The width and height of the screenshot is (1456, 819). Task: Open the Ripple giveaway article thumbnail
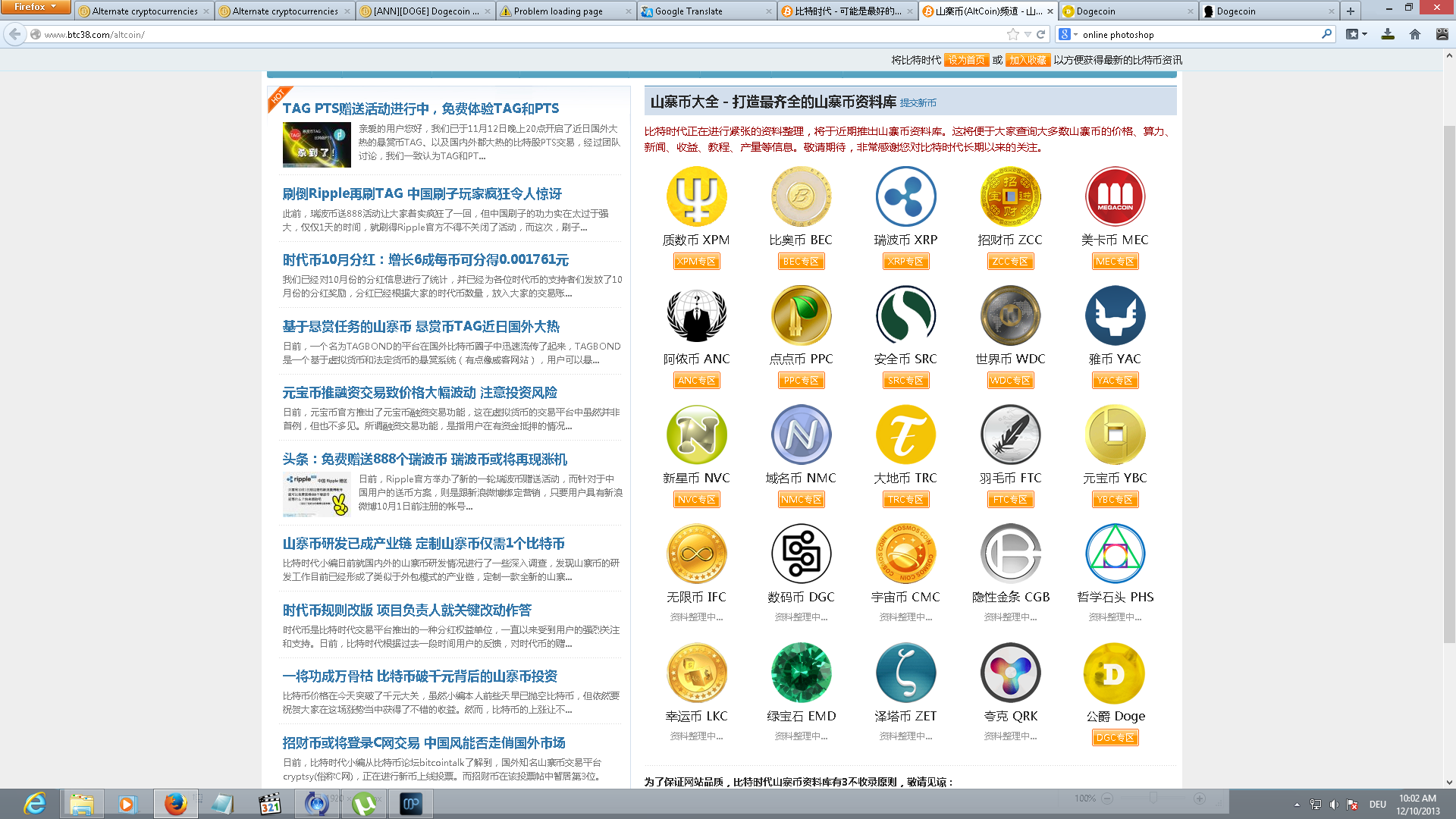[x=316, y=494]
